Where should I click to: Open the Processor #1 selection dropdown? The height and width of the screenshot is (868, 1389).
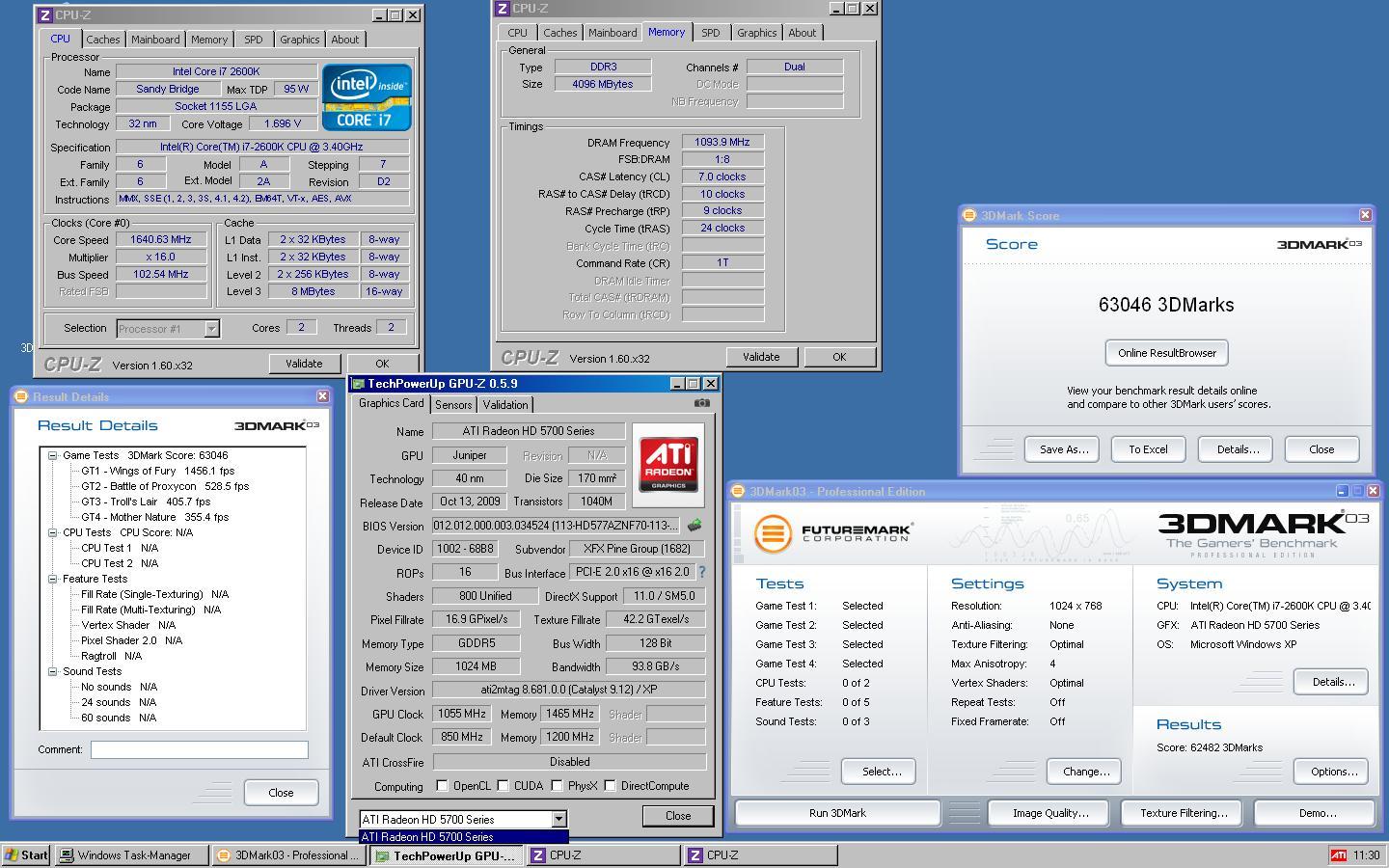pyautogui.click(x=211, y=329)
